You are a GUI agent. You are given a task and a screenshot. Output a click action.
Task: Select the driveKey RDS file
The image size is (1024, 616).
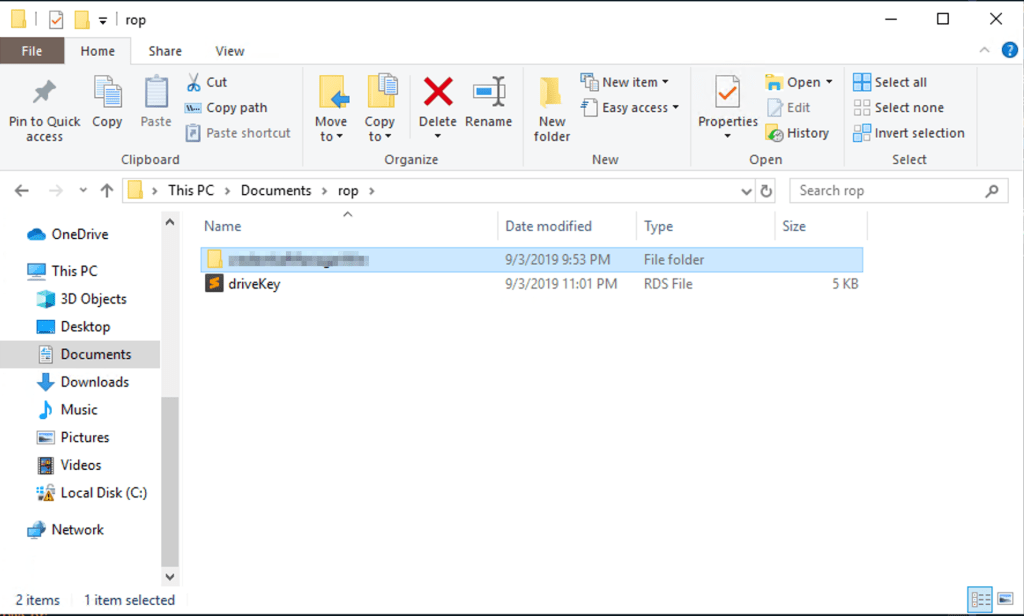click(255, 284)
